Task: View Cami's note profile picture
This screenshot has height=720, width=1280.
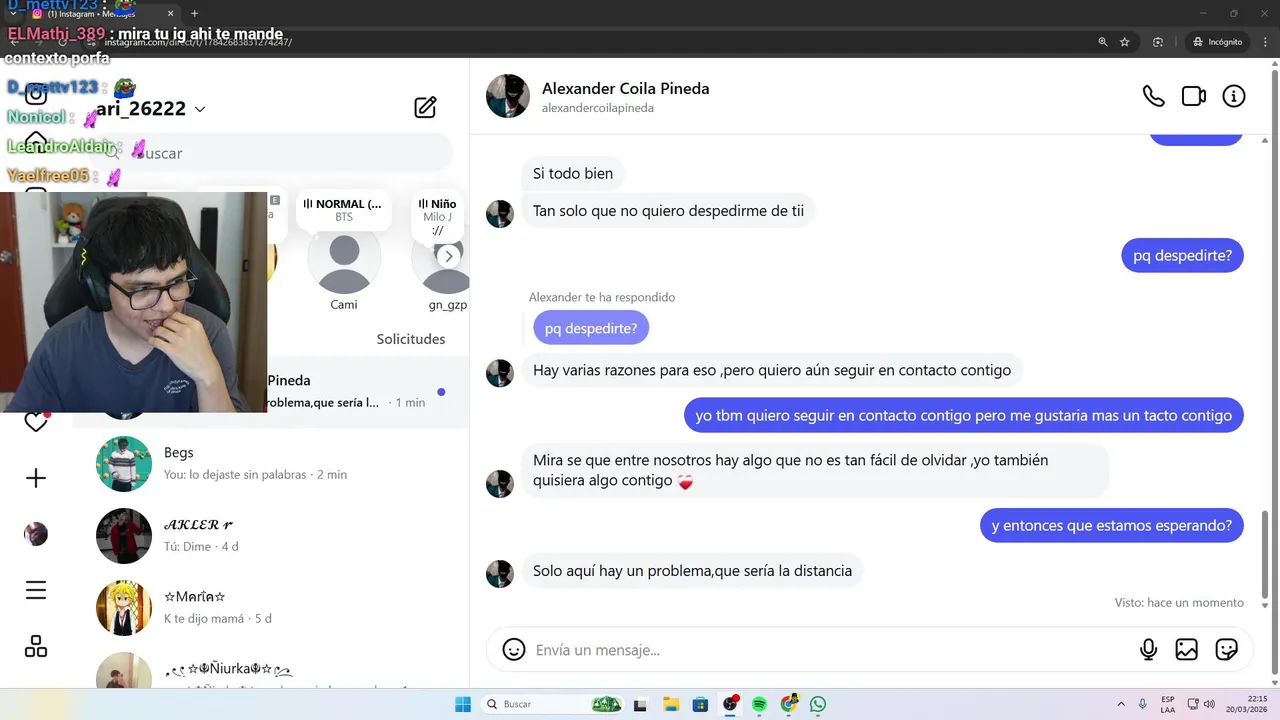Action: coord(344,260)
